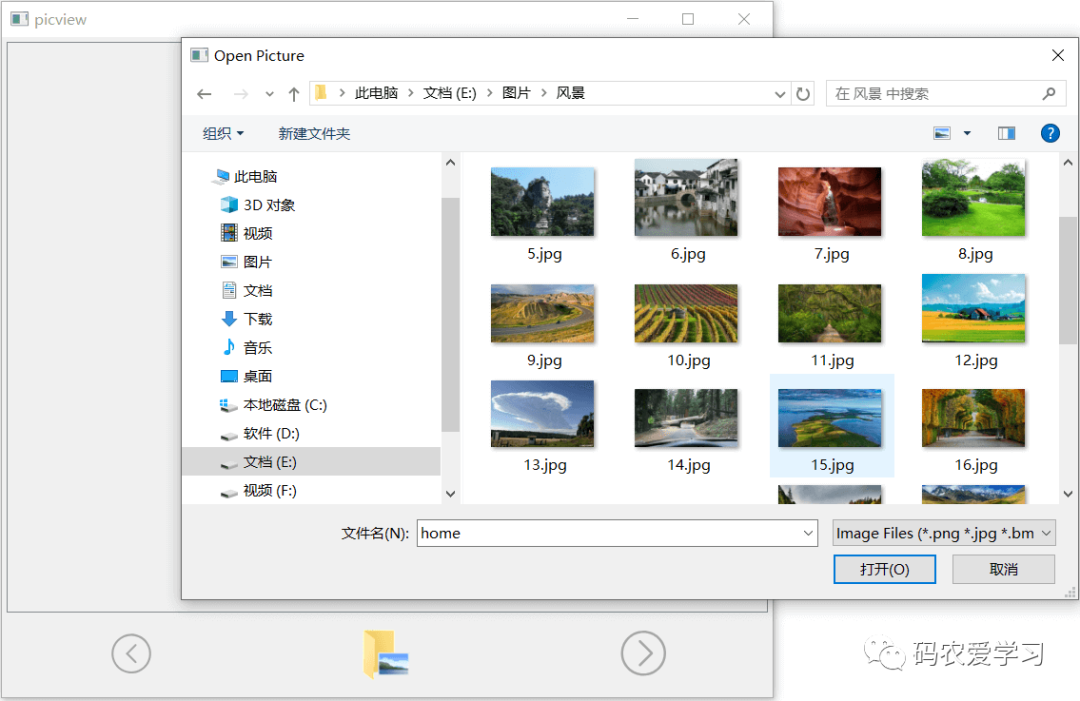The height and width of the screenshot is (701, 1080).
Task: Select 本地磁盘 (C:) drive
Action: tap(273, 405)
